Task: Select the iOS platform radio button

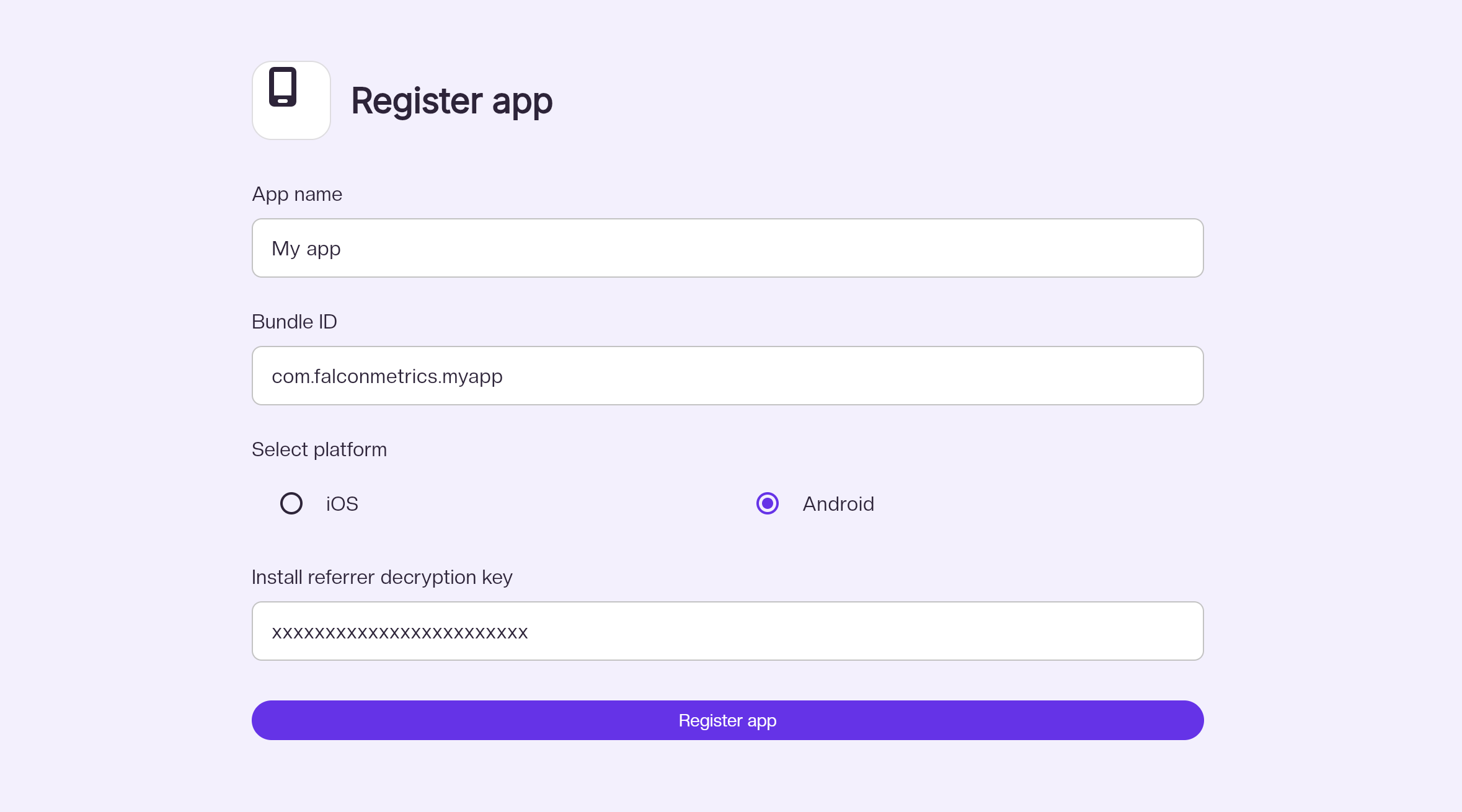Action: [291, 503]
